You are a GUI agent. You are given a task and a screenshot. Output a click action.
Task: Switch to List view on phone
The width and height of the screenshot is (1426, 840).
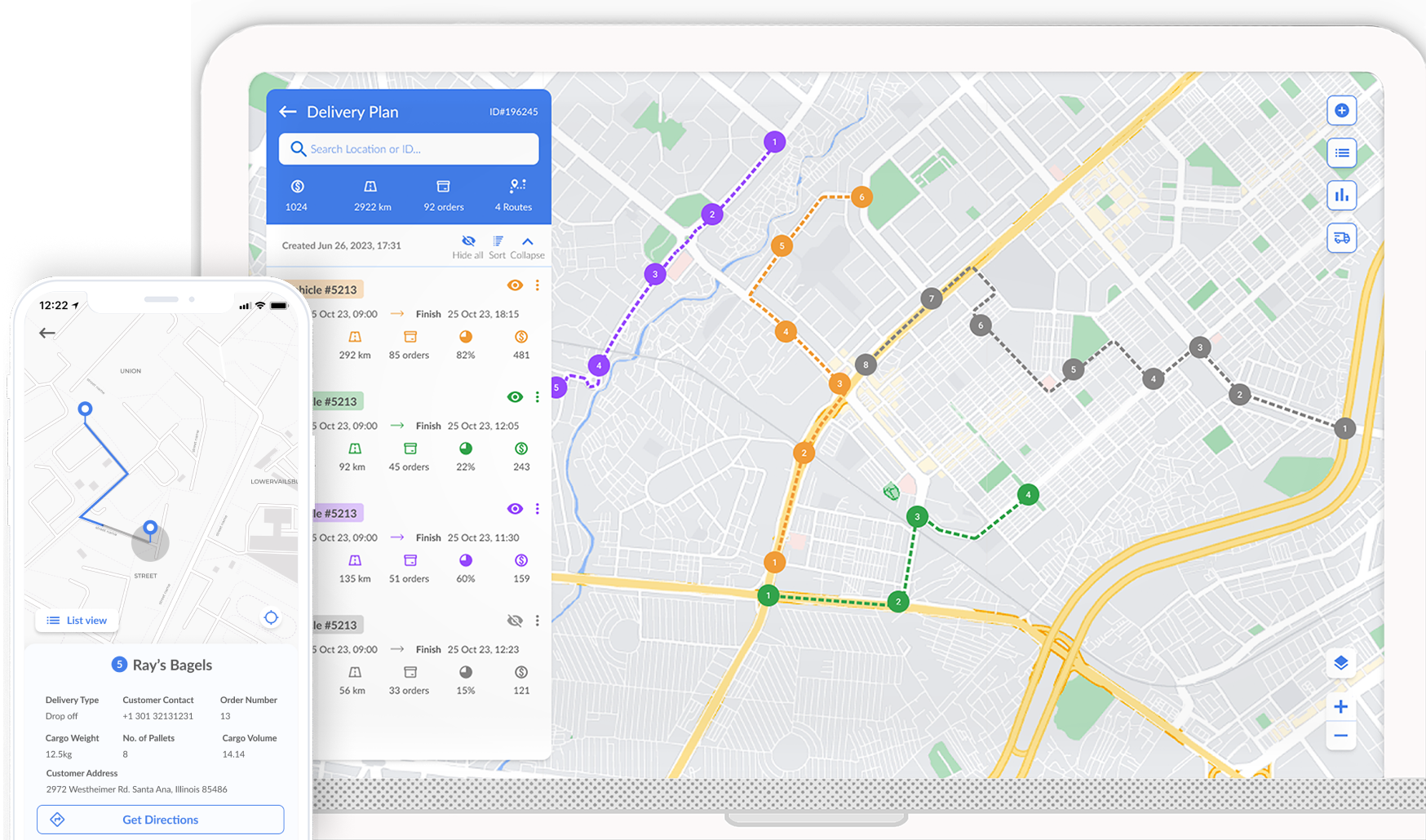point(77,621)
